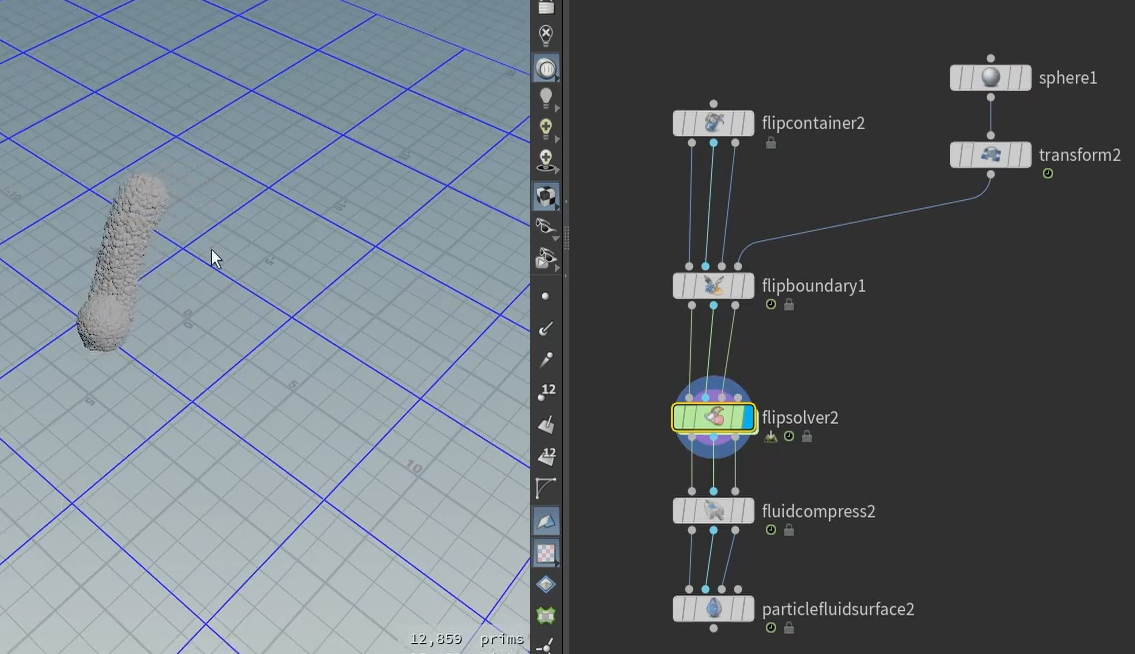The height and width of the screenshot is (654, 1135).
Task: Toggle blue display flag on flipsolver2
Action: [748, 418]
